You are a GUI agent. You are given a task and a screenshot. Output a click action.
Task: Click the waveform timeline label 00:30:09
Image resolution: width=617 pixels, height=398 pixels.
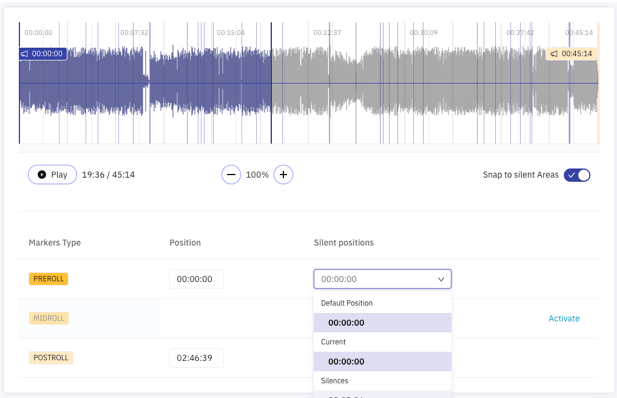(x=423, y=33)
